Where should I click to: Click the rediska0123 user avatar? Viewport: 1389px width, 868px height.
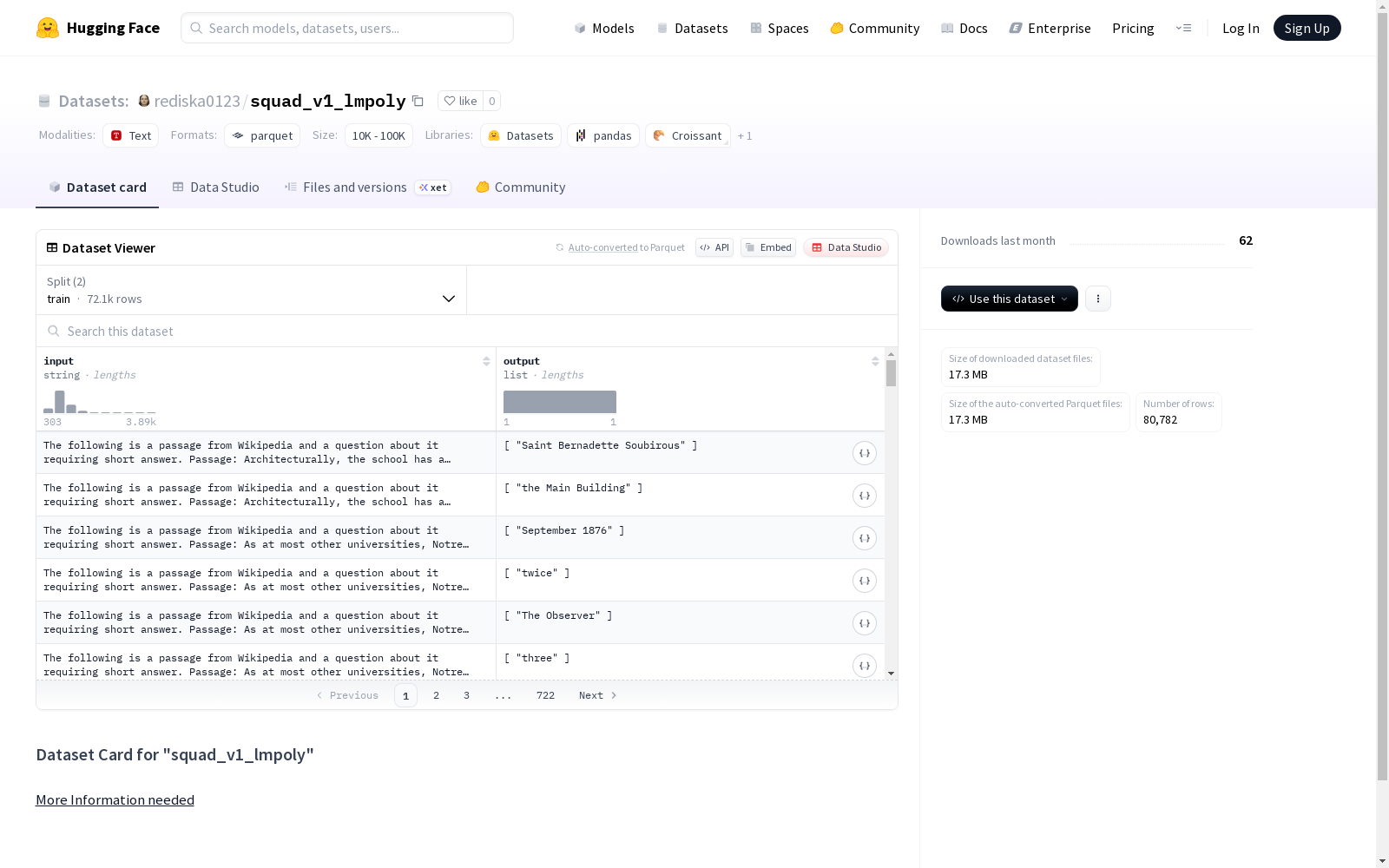tap(144, 101)
